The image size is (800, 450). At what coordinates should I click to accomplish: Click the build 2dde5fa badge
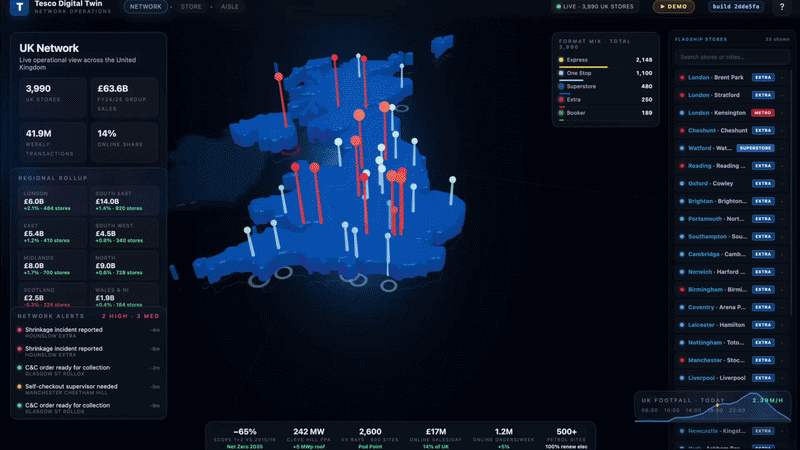click(x=736, y=7)
